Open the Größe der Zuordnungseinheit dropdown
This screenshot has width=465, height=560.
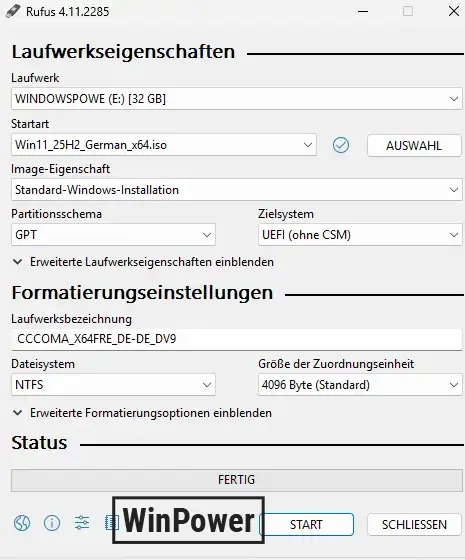(x=360, y=385)
